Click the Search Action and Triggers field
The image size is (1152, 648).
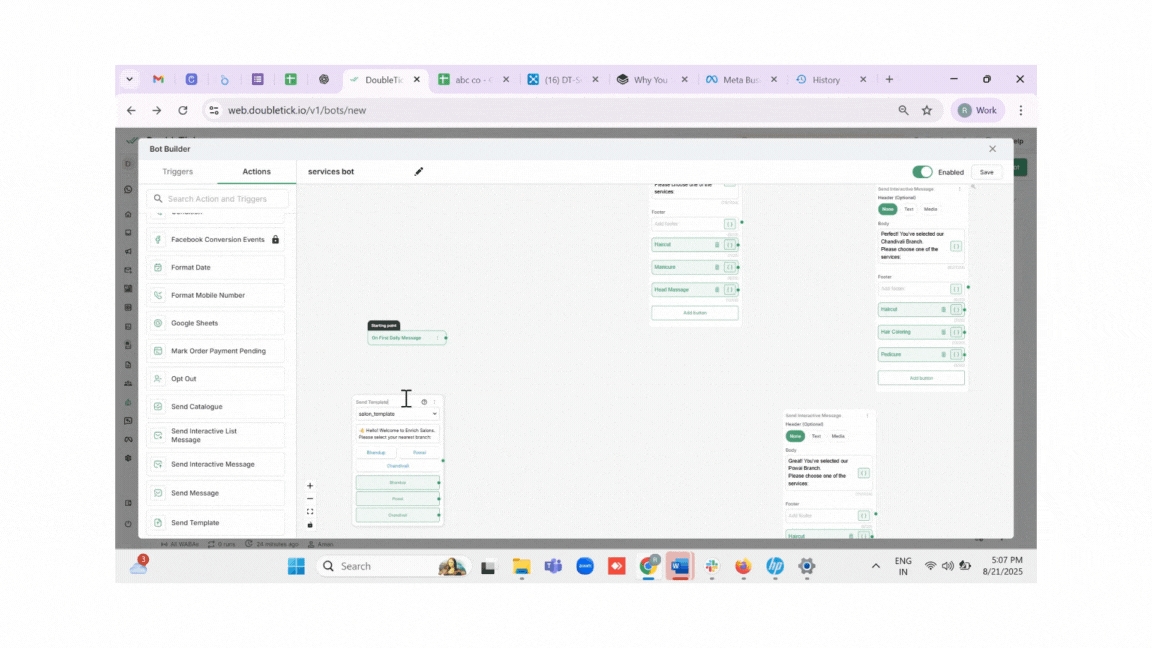[218, 199]
